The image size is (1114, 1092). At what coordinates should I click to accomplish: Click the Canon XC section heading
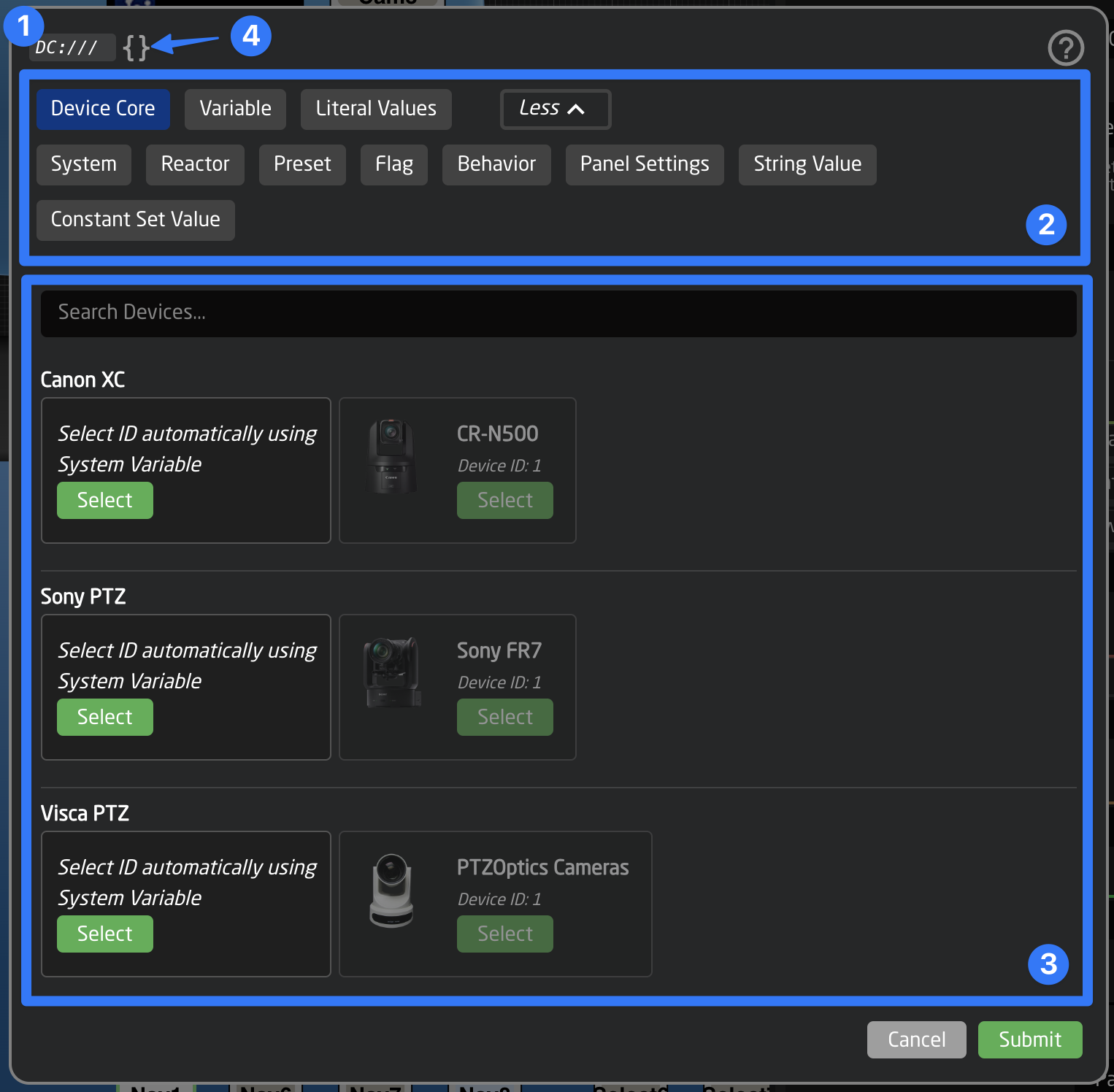pos(82,380)
